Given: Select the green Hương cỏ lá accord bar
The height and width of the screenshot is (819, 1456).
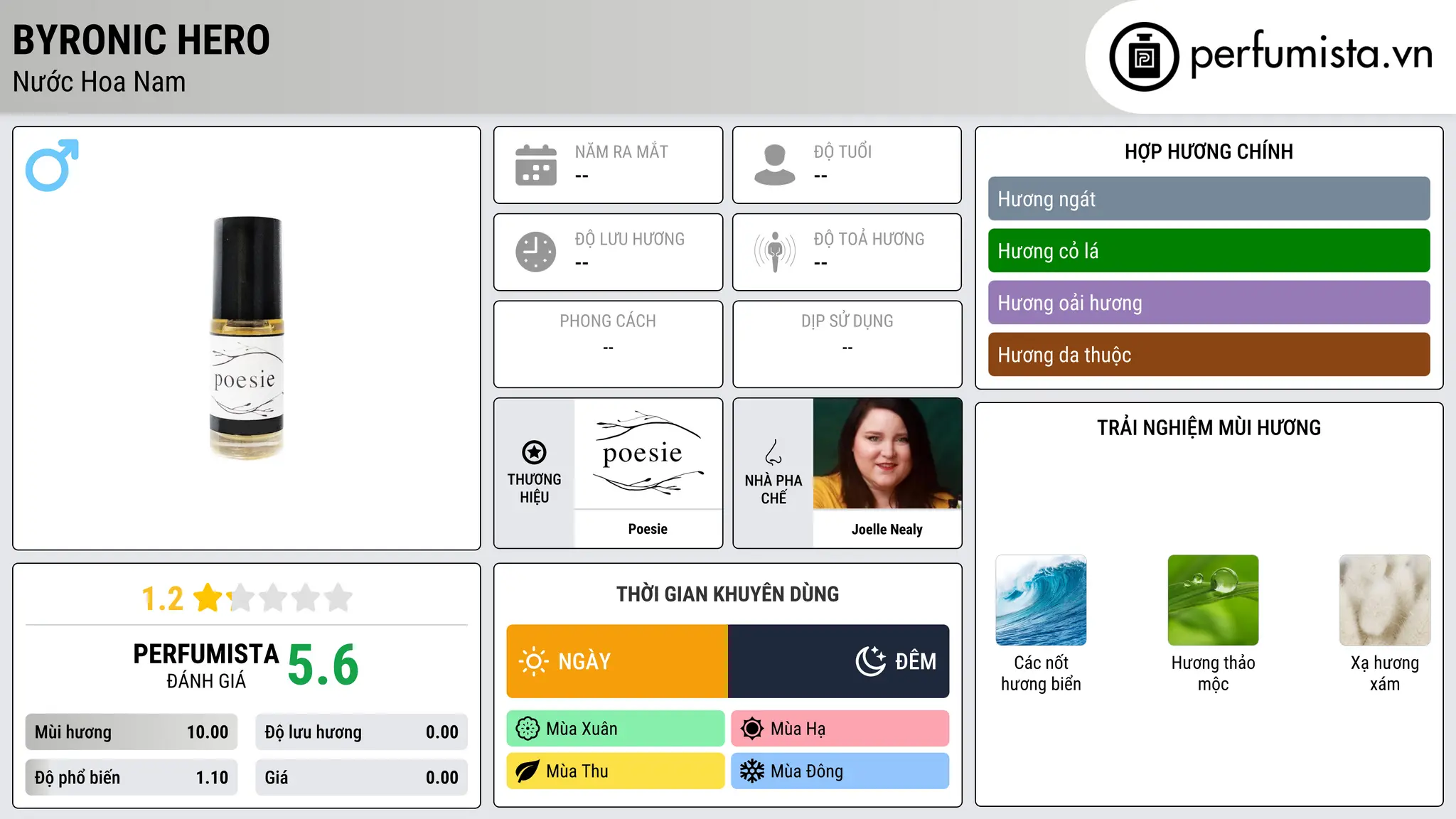Looking at the screenshot, I should tap(1209, 251).
